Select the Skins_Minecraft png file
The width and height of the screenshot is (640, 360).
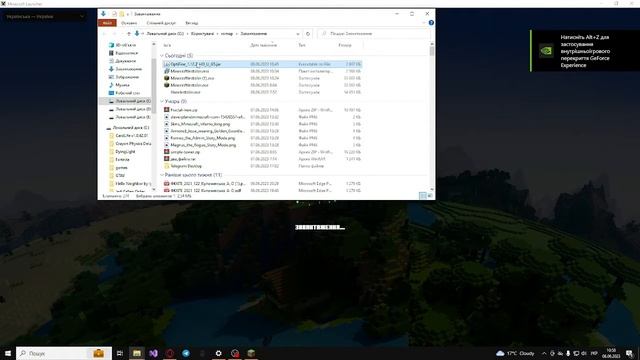(262, 124)
